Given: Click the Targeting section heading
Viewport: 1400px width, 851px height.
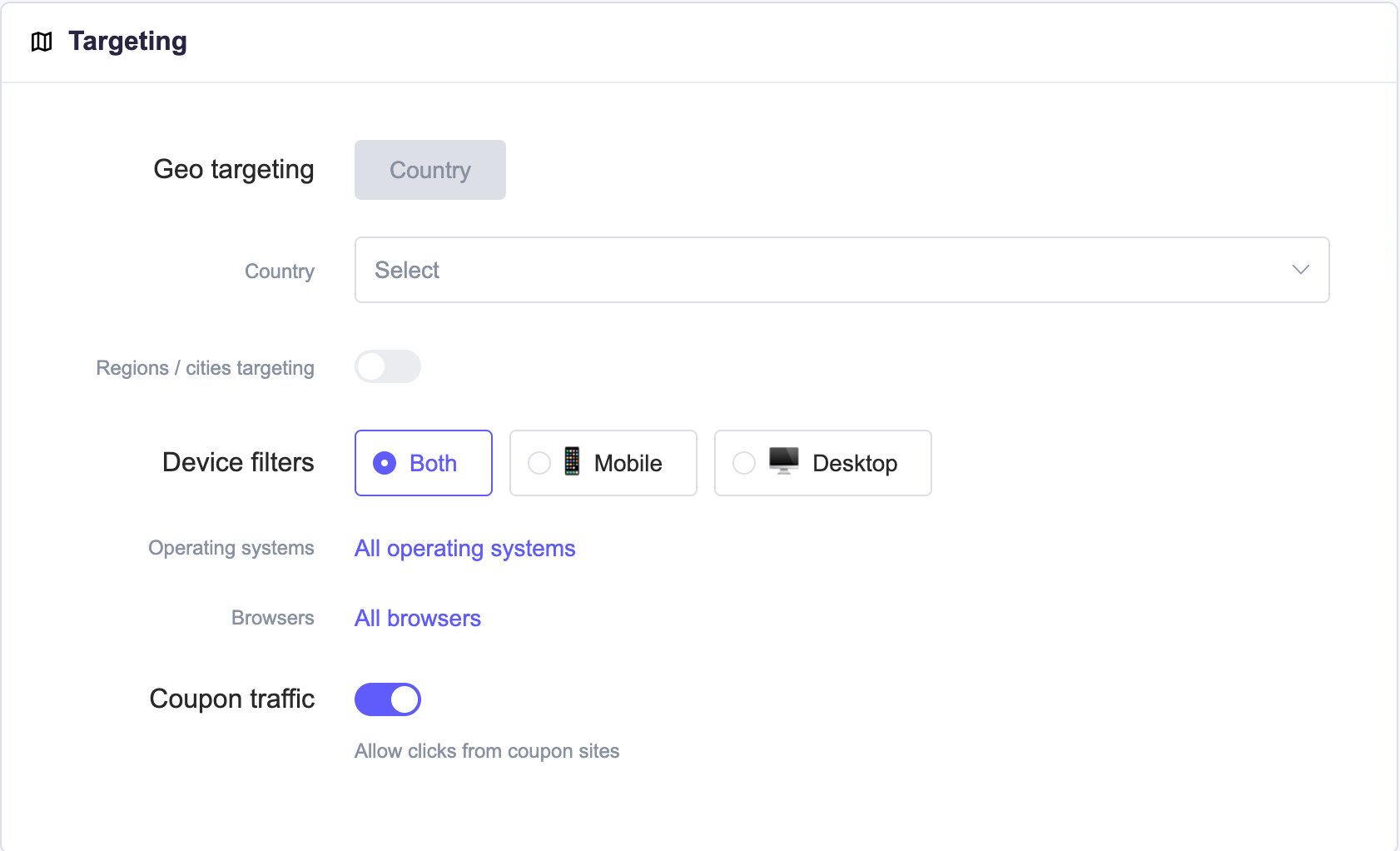Looking at the screenshot, I should pyautogui.click(x=127, y=42).
